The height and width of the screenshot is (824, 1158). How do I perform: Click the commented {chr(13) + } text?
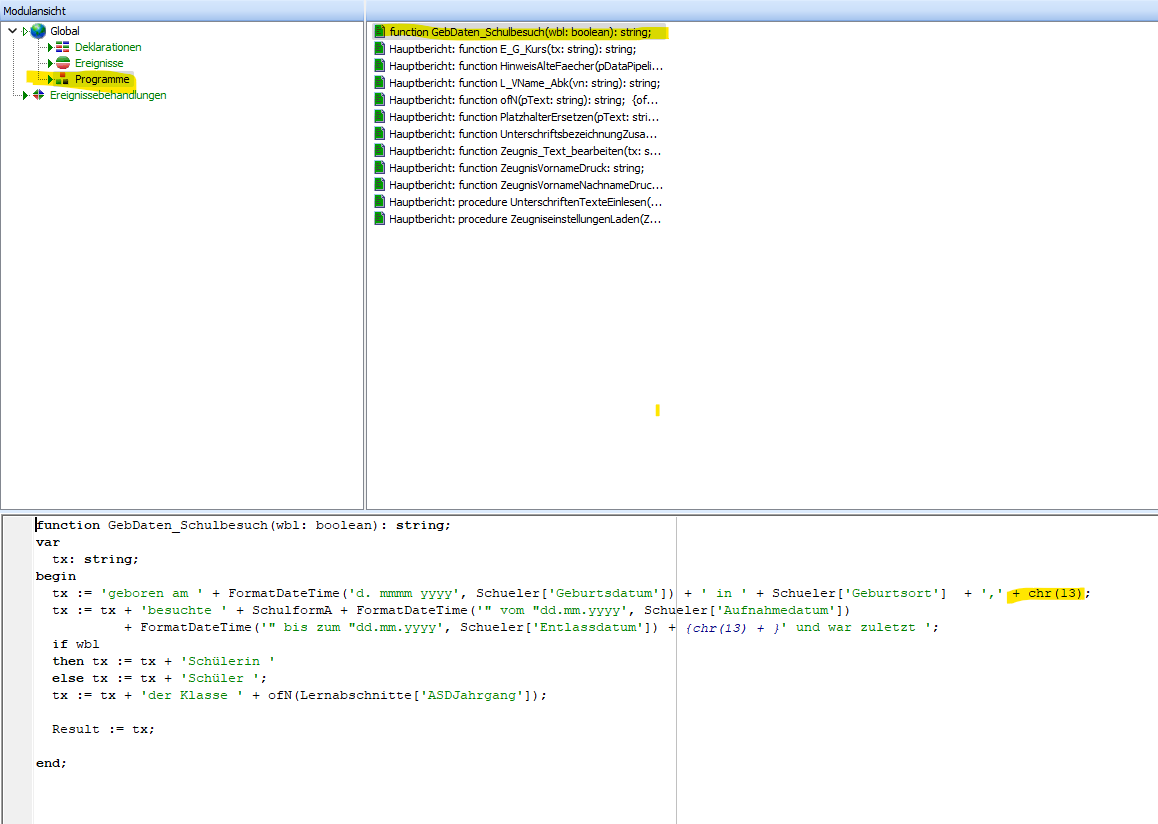coord(733,628)
